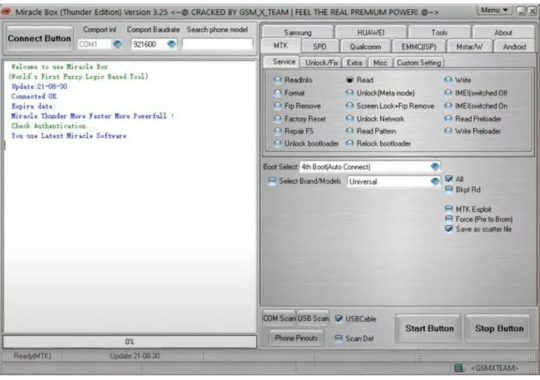
Task: Click the Connect Button
Action: point(39,38)
